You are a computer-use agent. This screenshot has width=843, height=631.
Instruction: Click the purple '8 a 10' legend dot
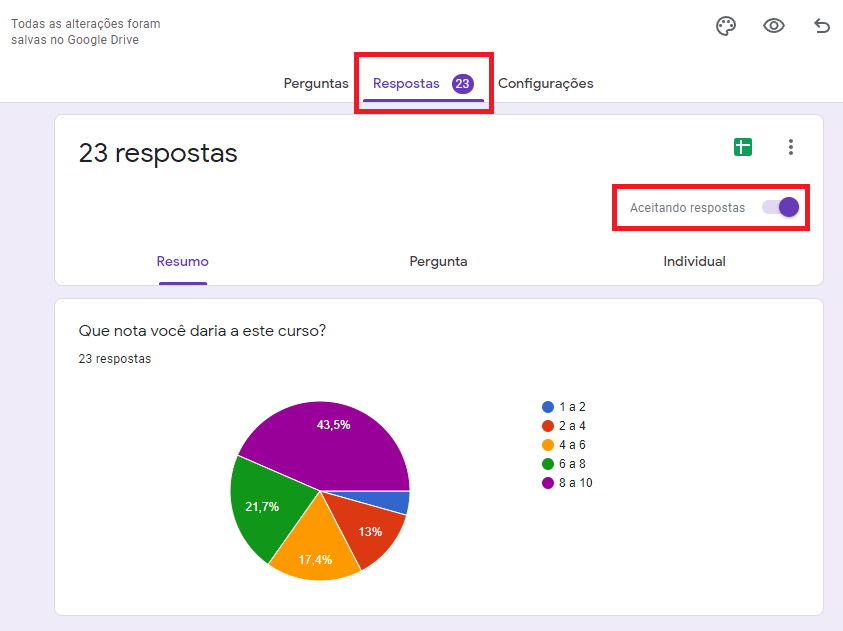coord(548,483)
